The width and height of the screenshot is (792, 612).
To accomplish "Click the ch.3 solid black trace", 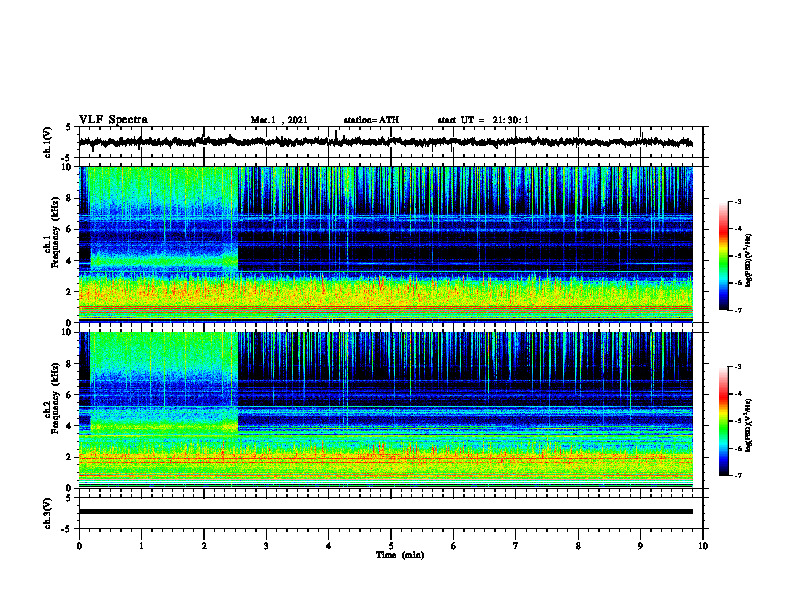I will point(385,512).
